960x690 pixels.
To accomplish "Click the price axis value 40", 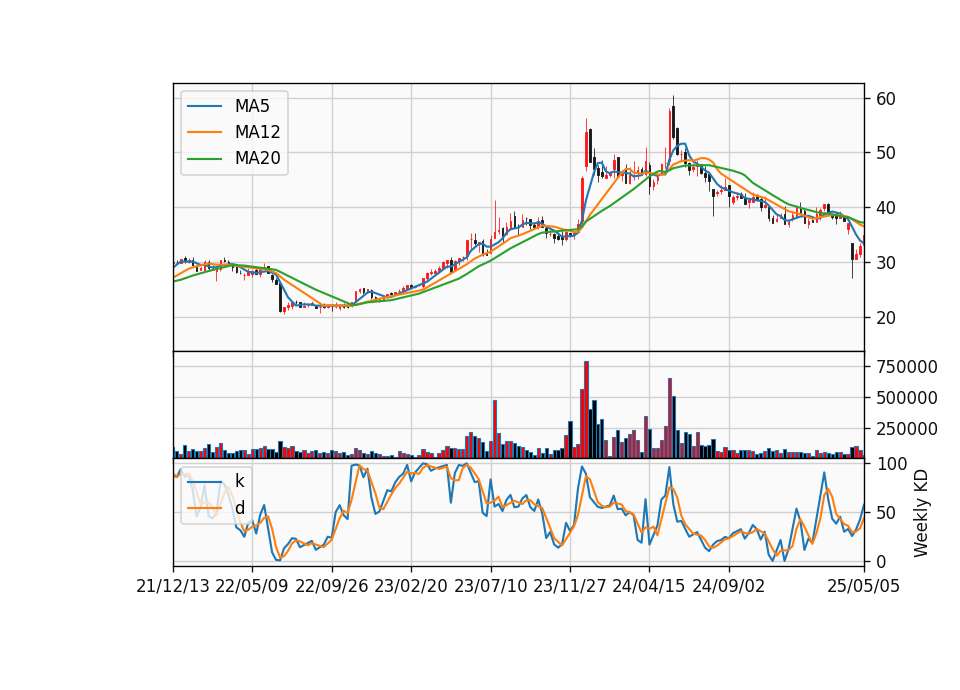I will pos(886,208).
